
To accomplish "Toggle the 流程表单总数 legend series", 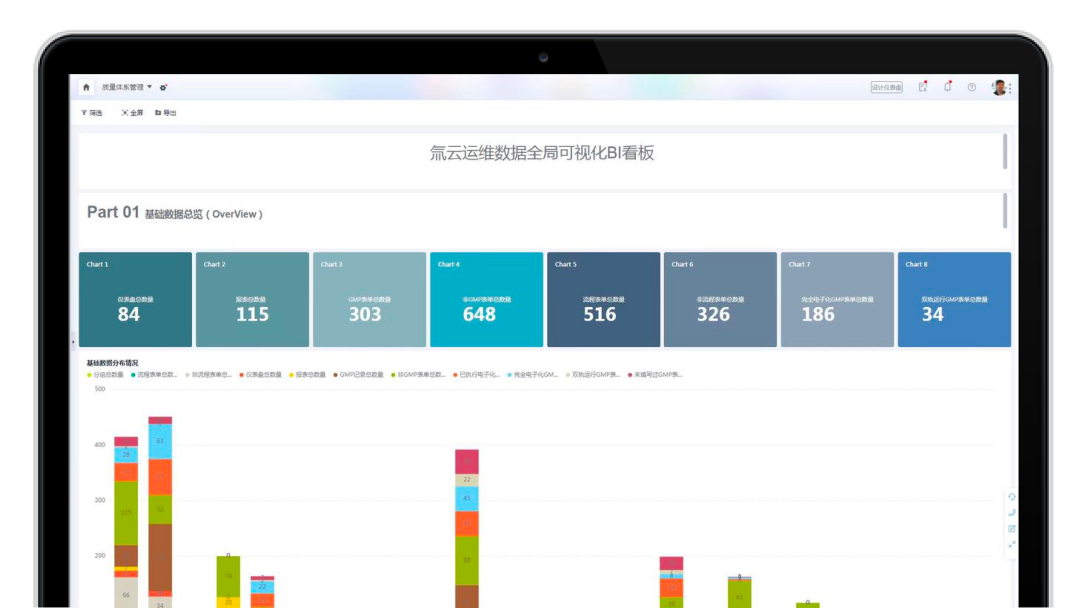I will pyautogui.click(x=154, y=375).
